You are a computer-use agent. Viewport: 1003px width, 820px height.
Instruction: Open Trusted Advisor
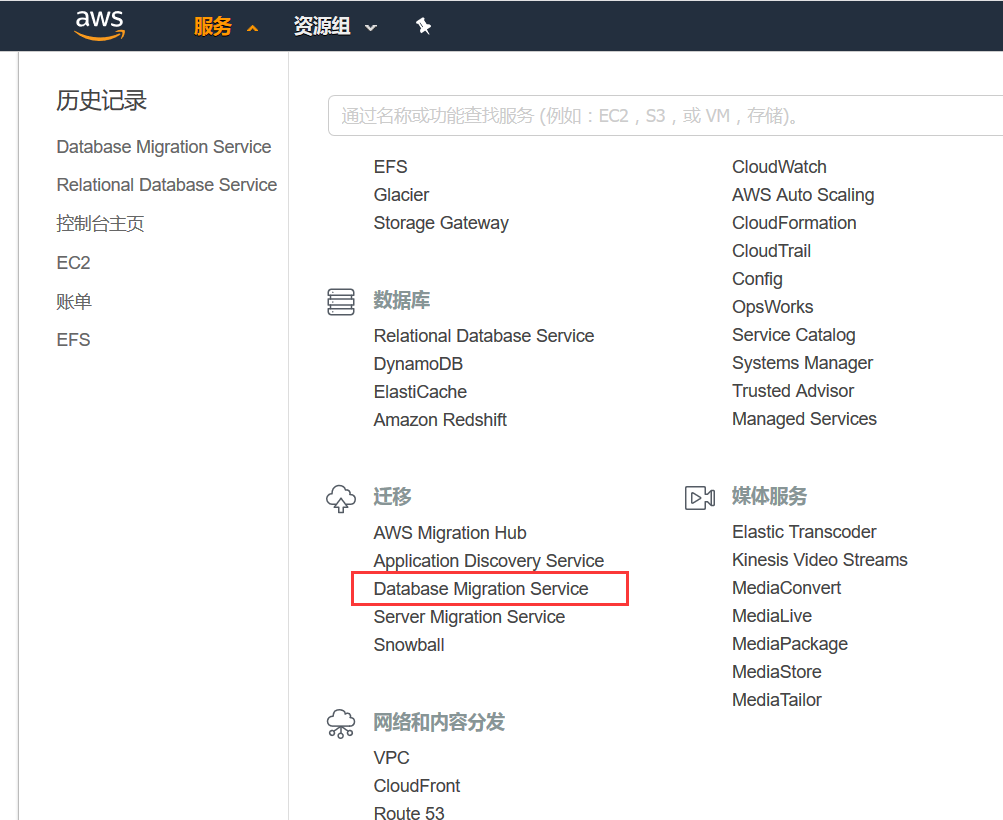point(793,391)
